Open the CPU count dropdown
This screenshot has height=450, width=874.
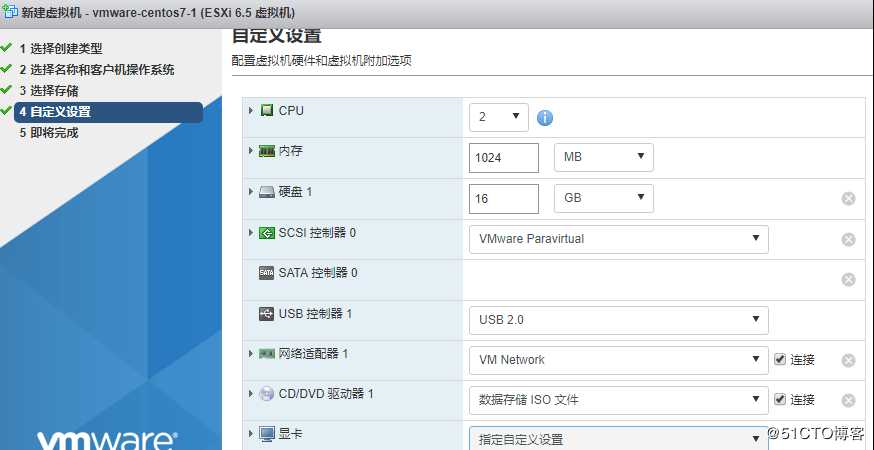point(499,117)
